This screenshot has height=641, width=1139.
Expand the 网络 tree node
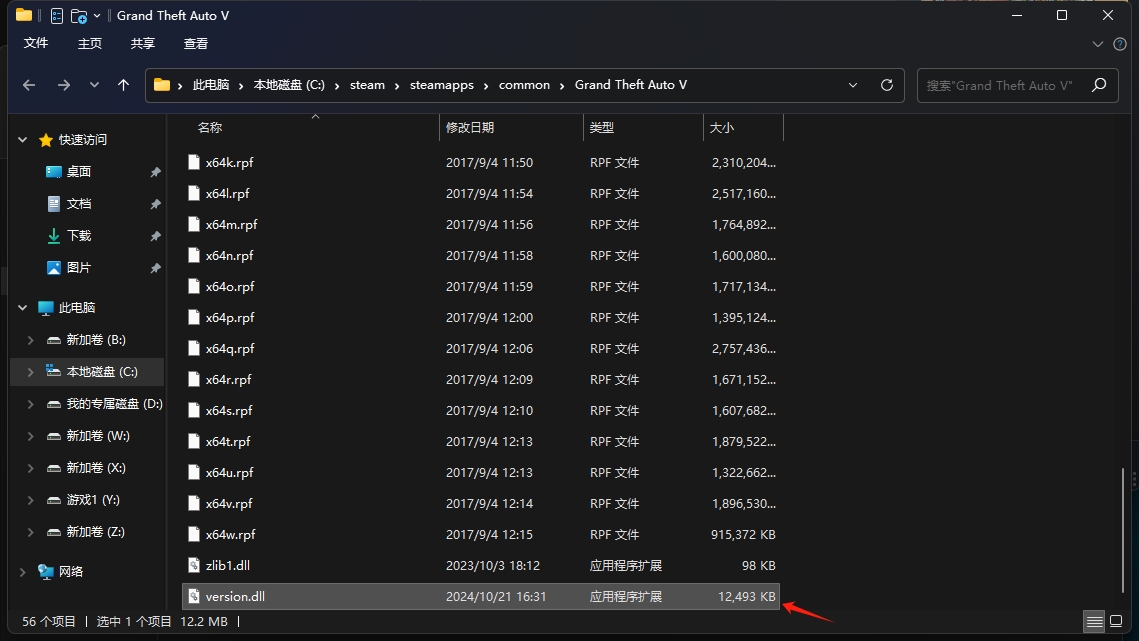click(x=23, y=572)
